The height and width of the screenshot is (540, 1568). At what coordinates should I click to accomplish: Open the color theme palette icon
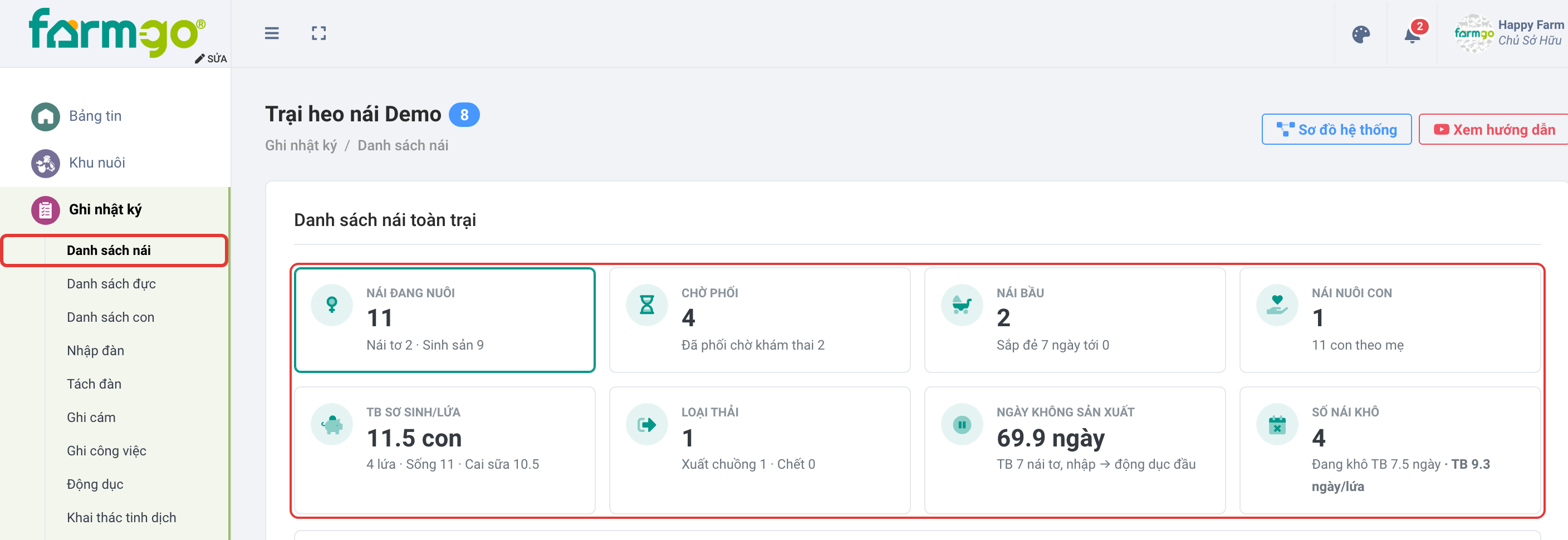coord(1360,34)
